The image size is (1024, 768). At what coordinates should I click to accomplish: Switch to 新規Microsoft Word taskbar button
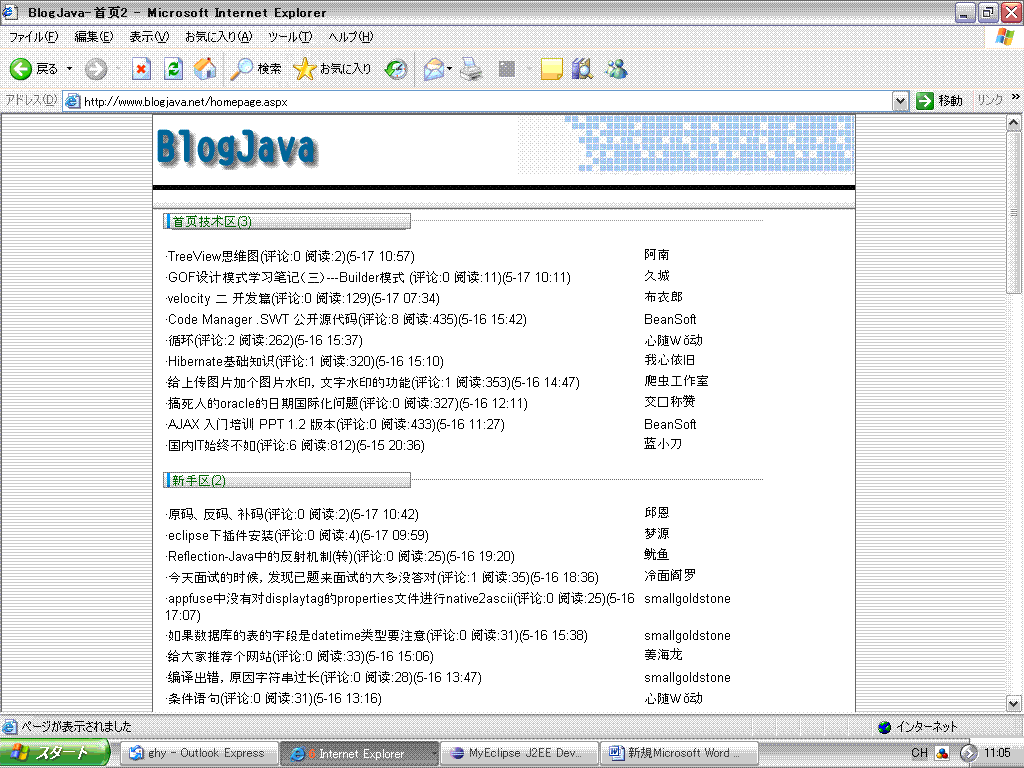click(x=679, y=753)
